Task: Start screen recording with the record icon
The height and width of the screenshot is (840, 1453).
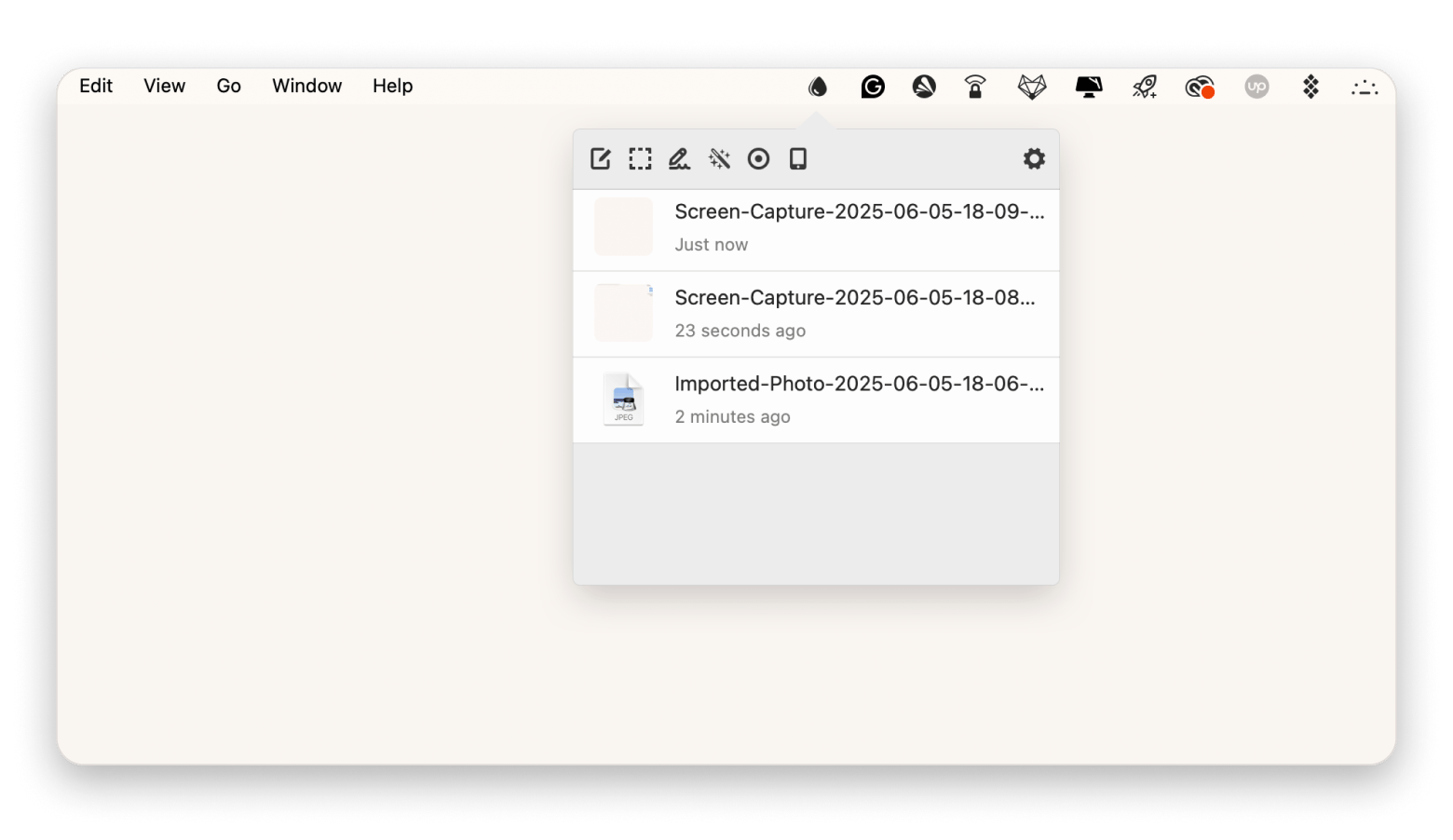Action: 759,159
